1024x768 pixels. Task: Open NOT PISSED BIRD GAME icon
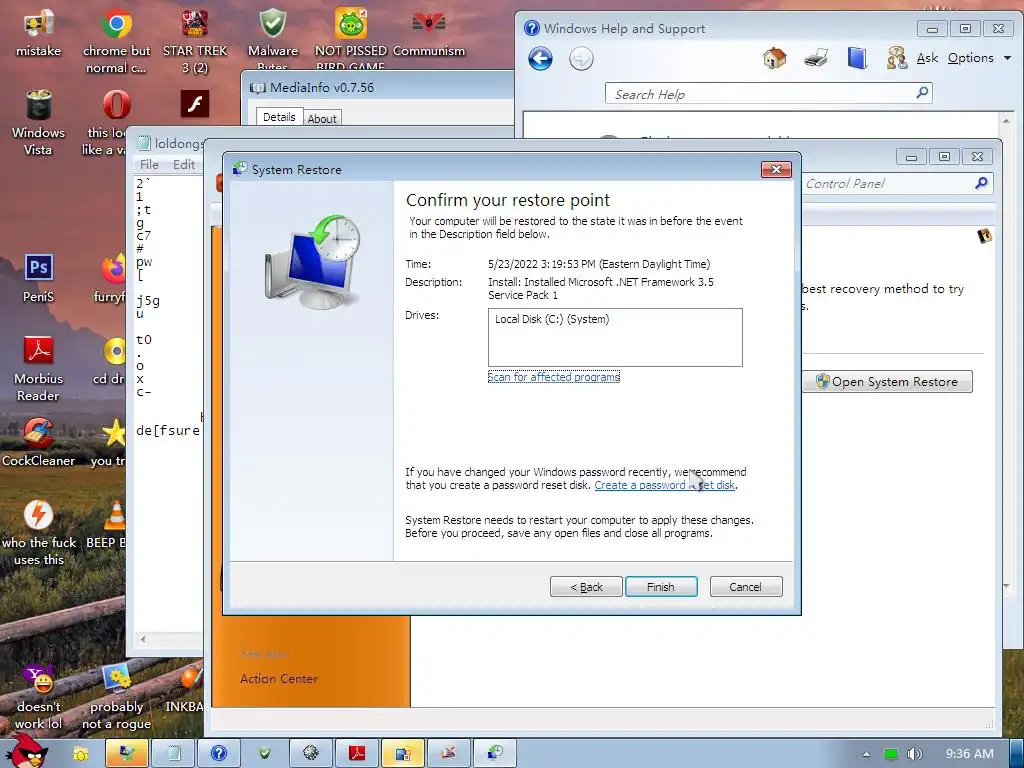351,38
